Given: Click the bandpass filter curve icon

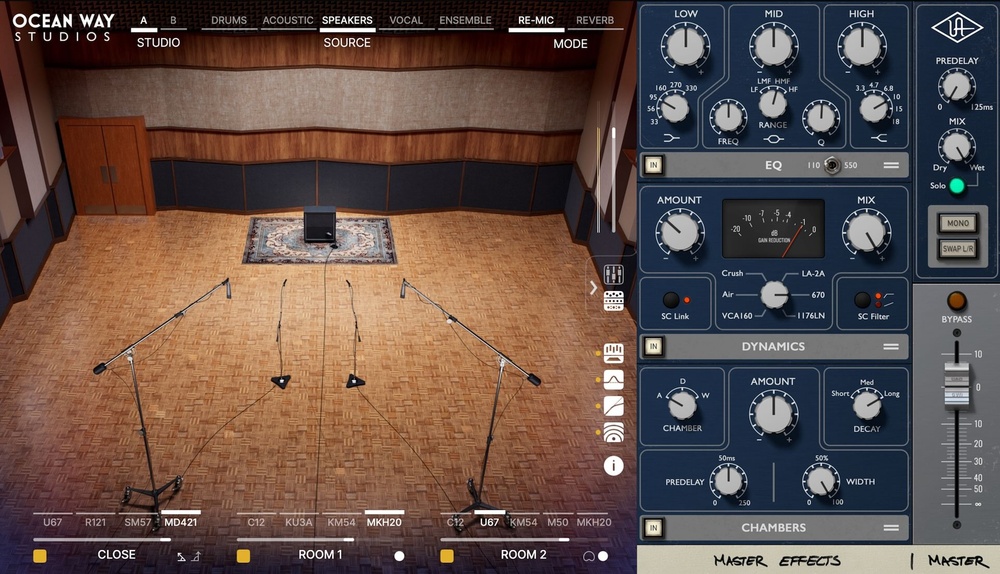Looking at the screenshot, I should (x=614, y=379).
